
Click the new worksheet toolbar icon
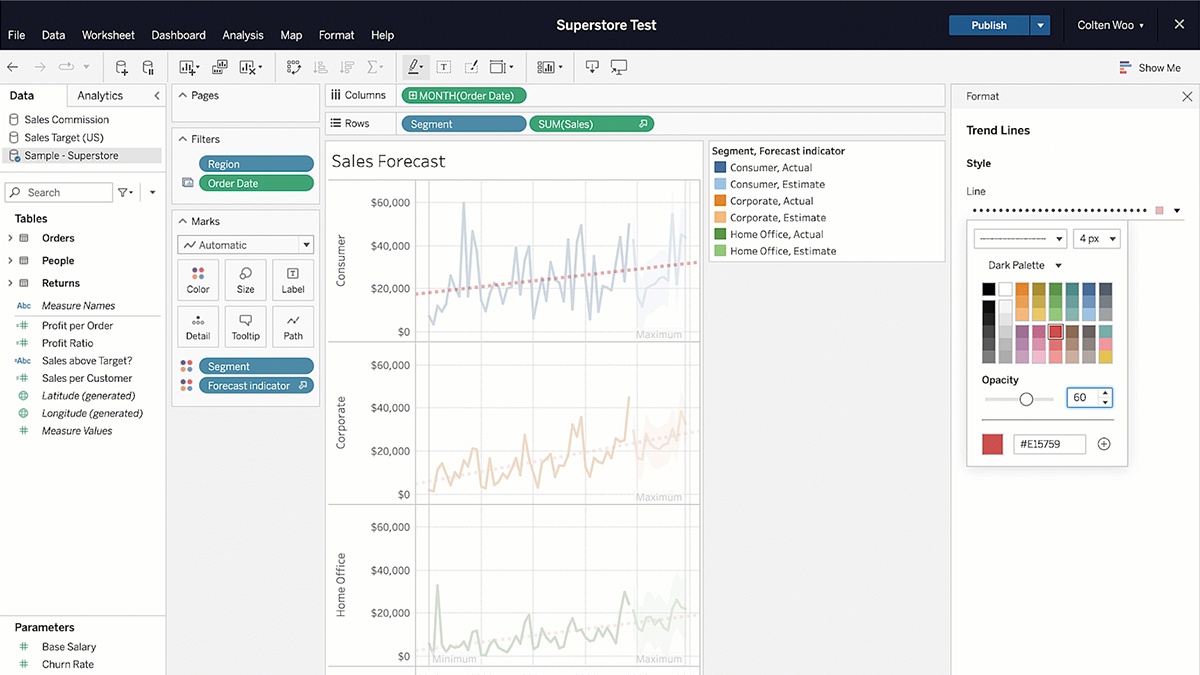click(188, 67)
